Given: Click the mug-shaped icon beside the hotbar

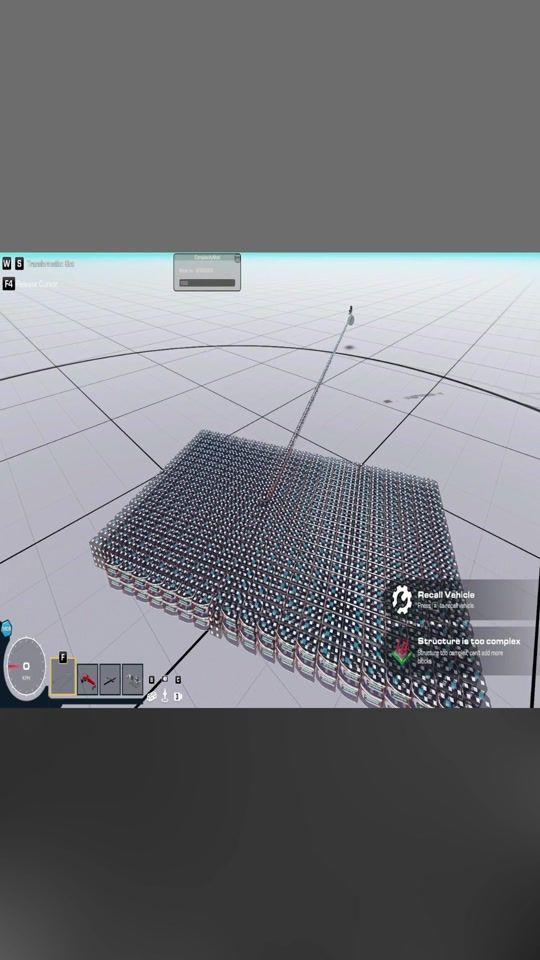Looking at the screenshot, I should tap(178, 696).
